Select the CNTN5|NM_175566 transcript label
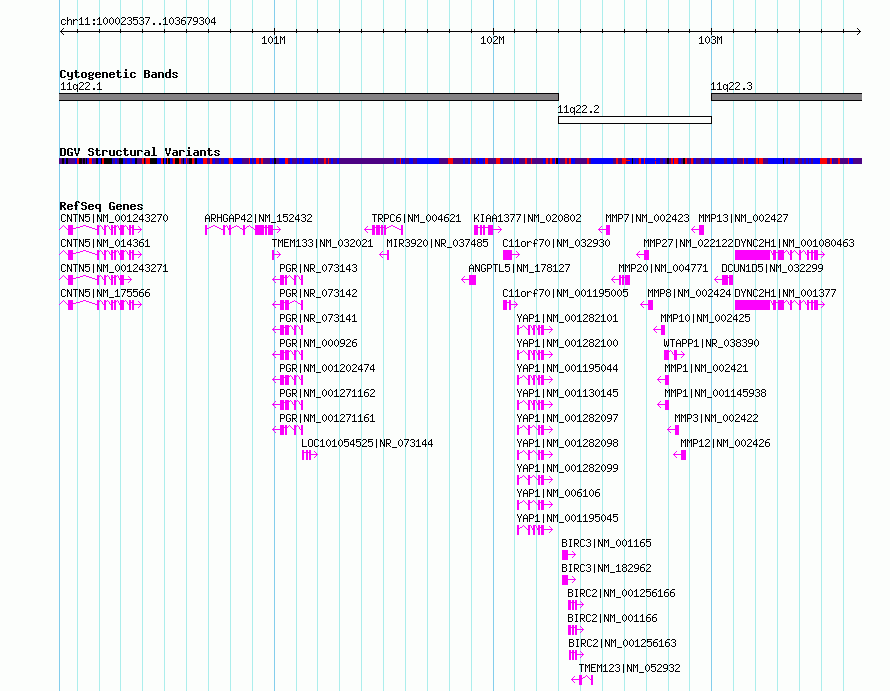The width and height of the screenshot is (890, 691). [105, 293]
